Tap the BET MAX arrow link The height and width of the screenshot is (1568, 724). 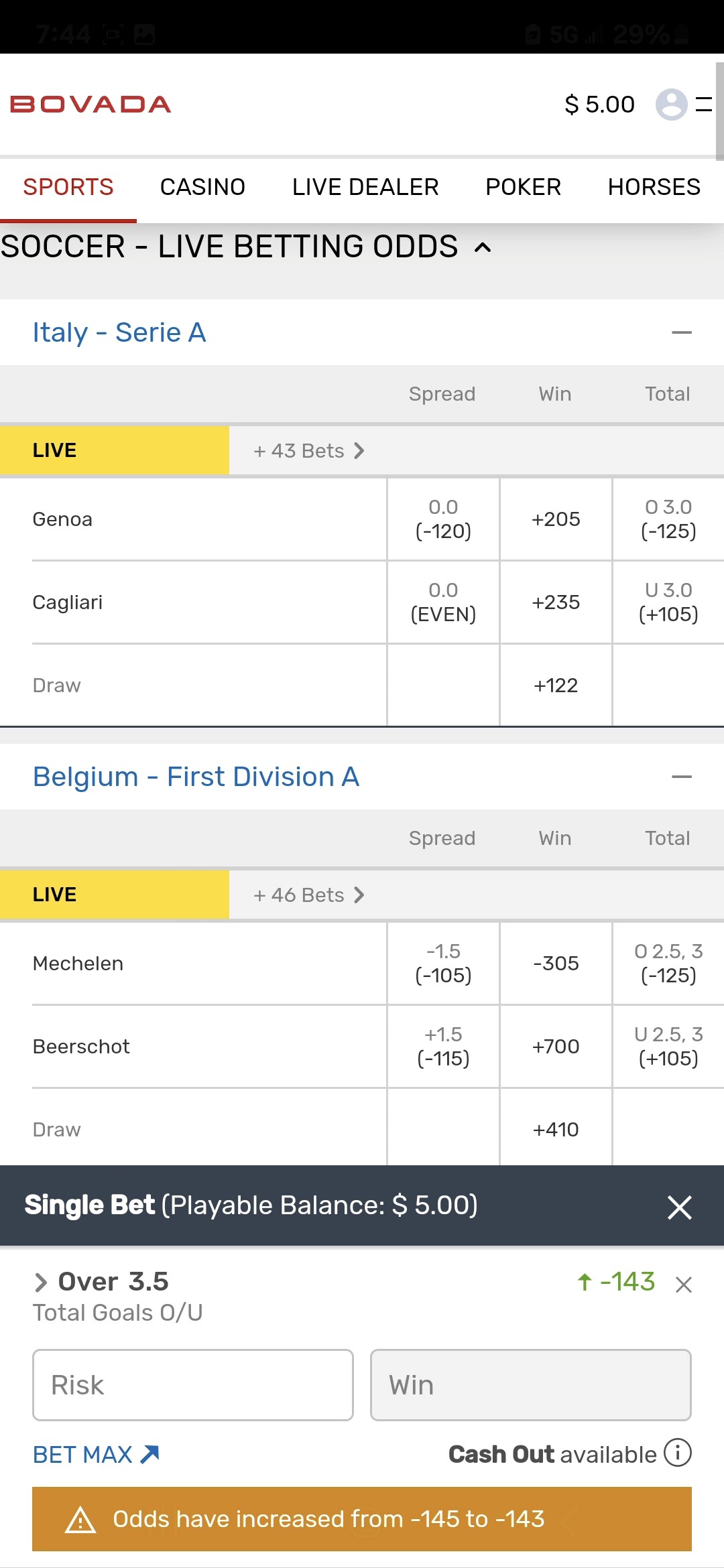click(x=96, y=1454)
